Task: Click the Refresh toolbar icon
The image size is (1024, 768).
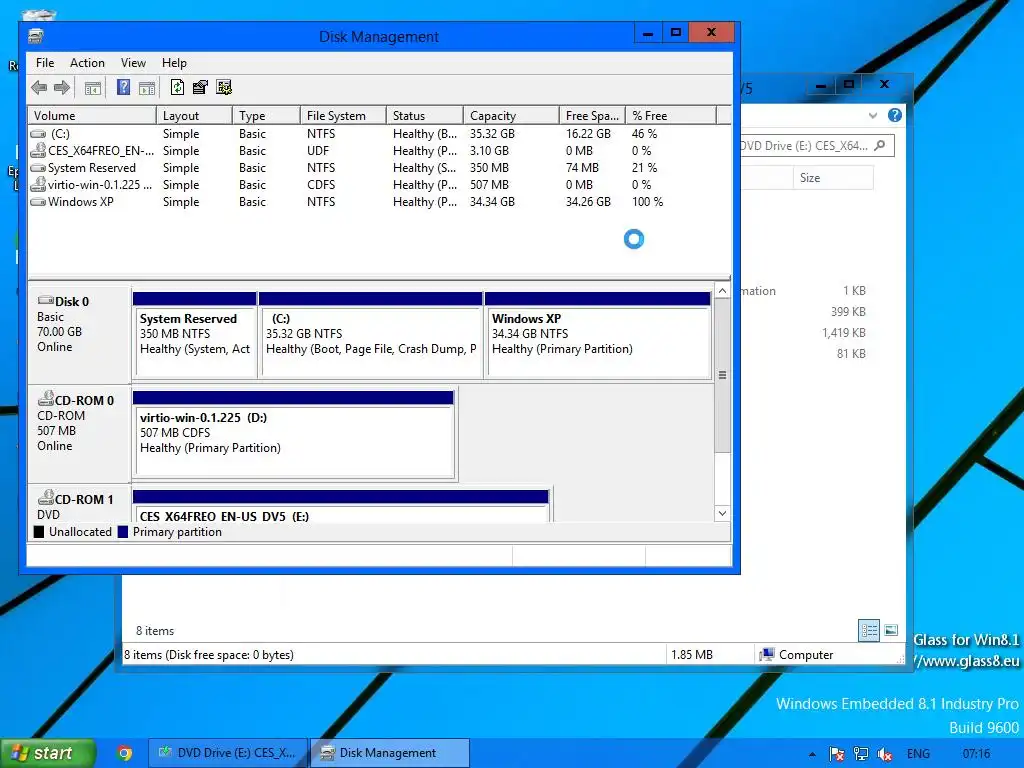Action: pos(177,87)
